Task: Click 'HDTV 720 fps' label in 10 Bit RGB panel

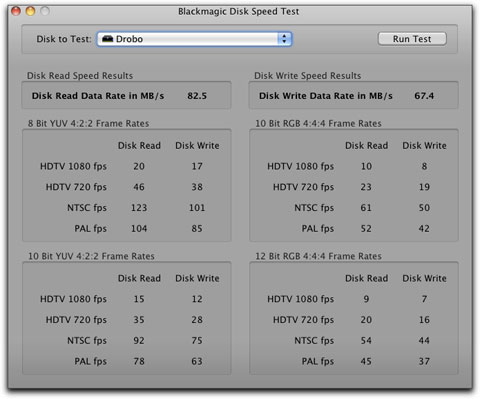Action: point(303,187)
